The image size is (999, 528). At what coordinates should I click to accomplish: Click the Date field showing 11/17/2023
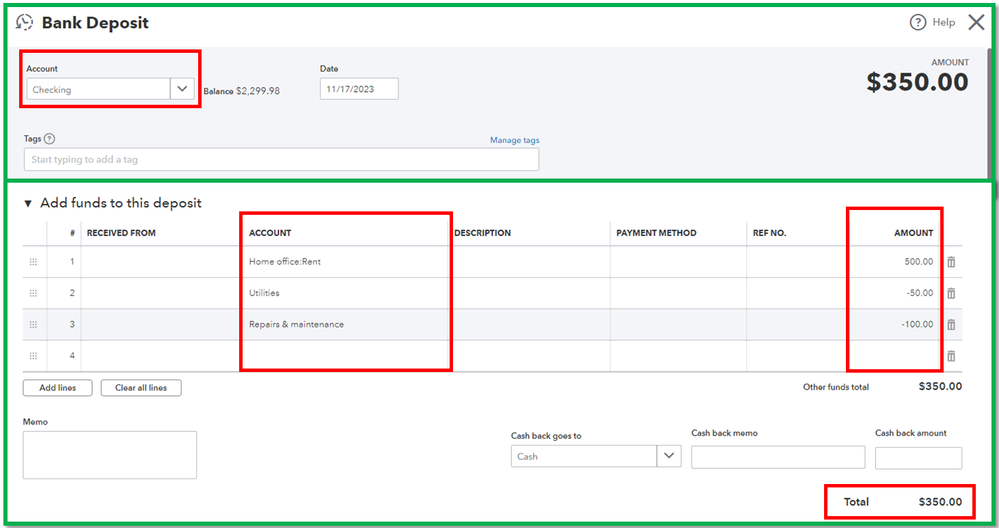(359, 89)
